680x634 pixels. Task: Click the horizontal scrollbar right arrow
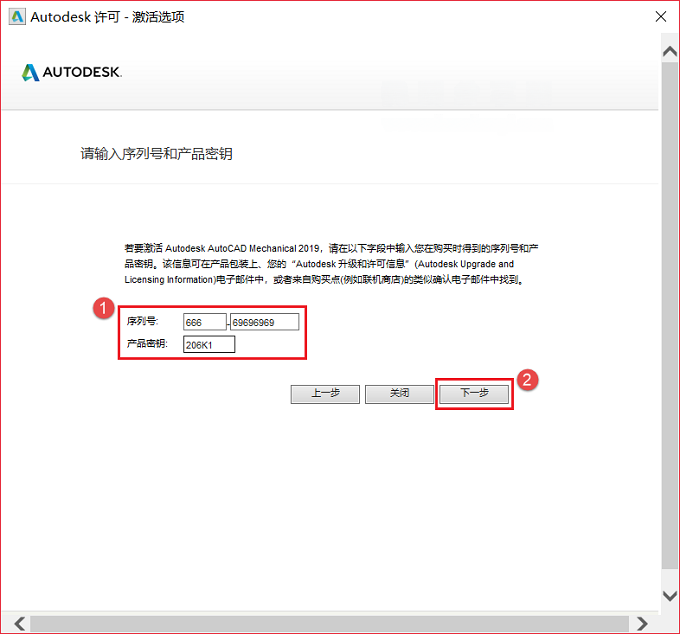[x=642, y=624]
